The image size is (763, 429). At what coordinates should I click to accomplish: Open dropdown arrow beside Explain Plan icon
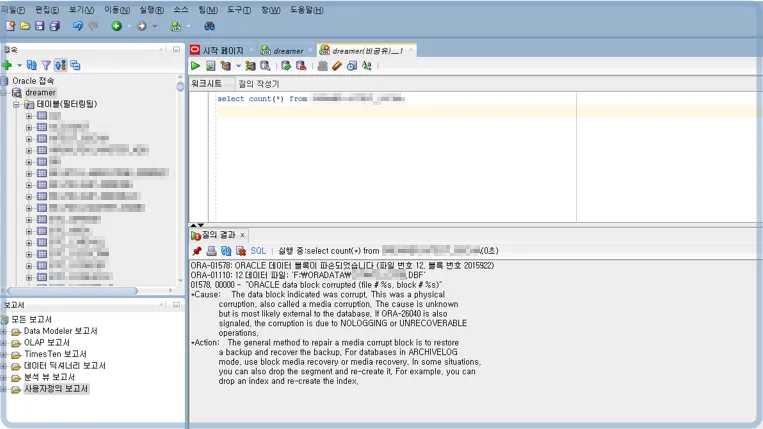click(238, 66)
